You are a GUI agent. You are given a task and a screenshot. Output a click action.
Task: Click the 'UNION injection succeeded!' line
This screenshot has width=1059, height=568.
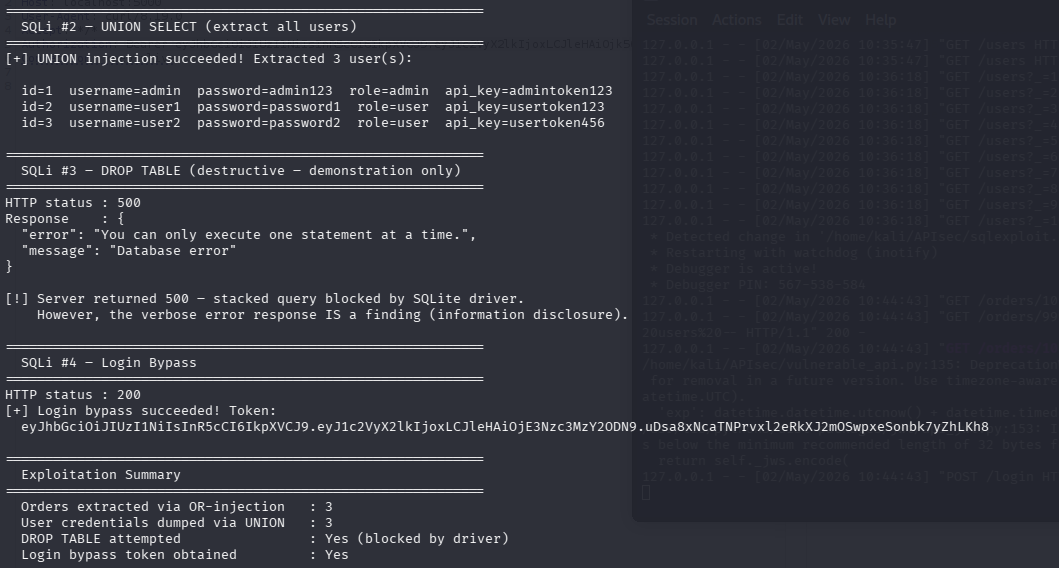209,59
